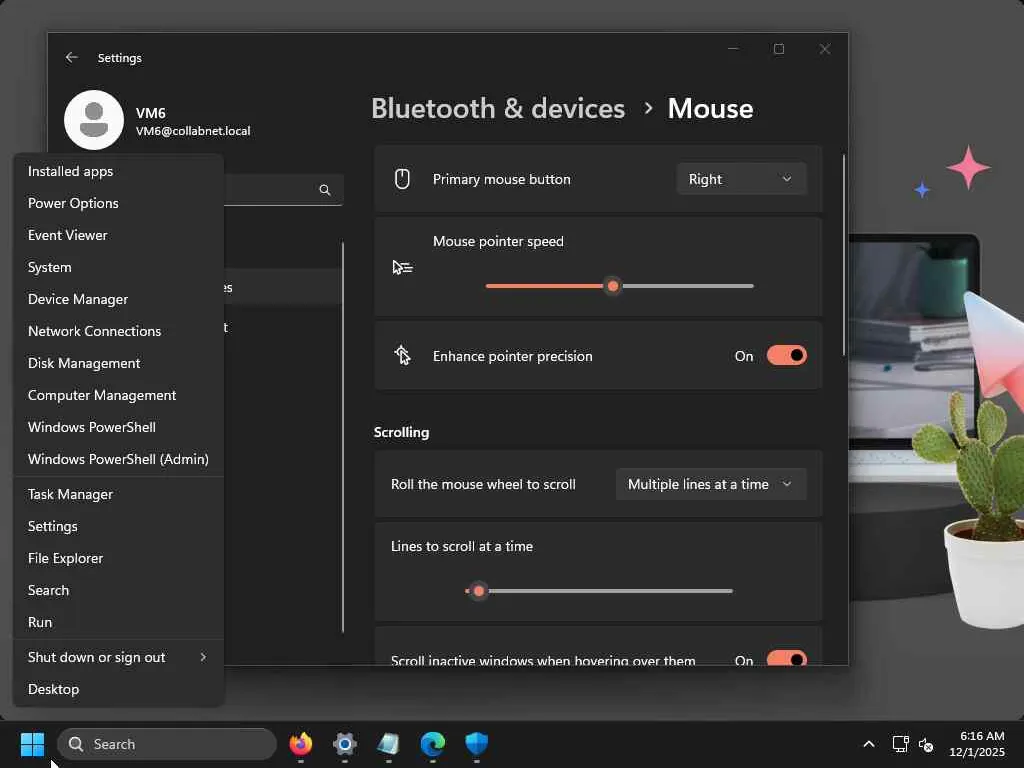Click the VM6 profile avatar

(x=94, y=120)
